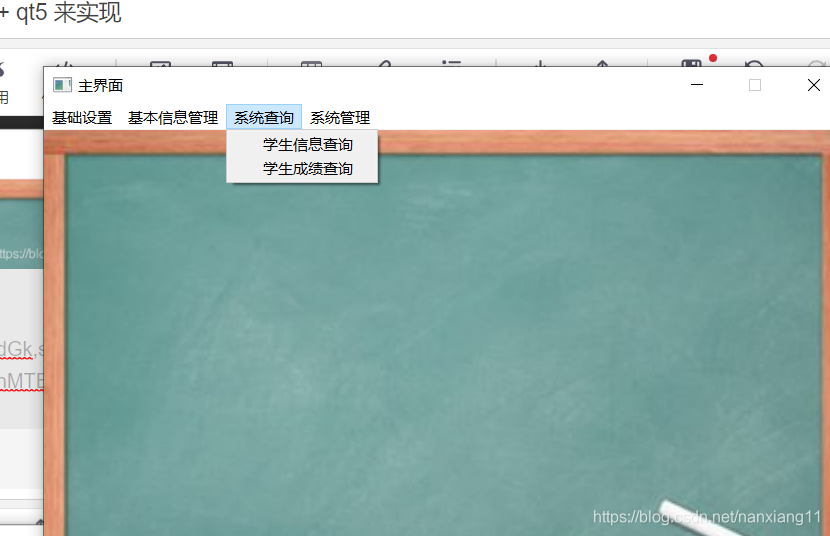
Task: Open the 基础设置 menu
Action: (82, 117)
